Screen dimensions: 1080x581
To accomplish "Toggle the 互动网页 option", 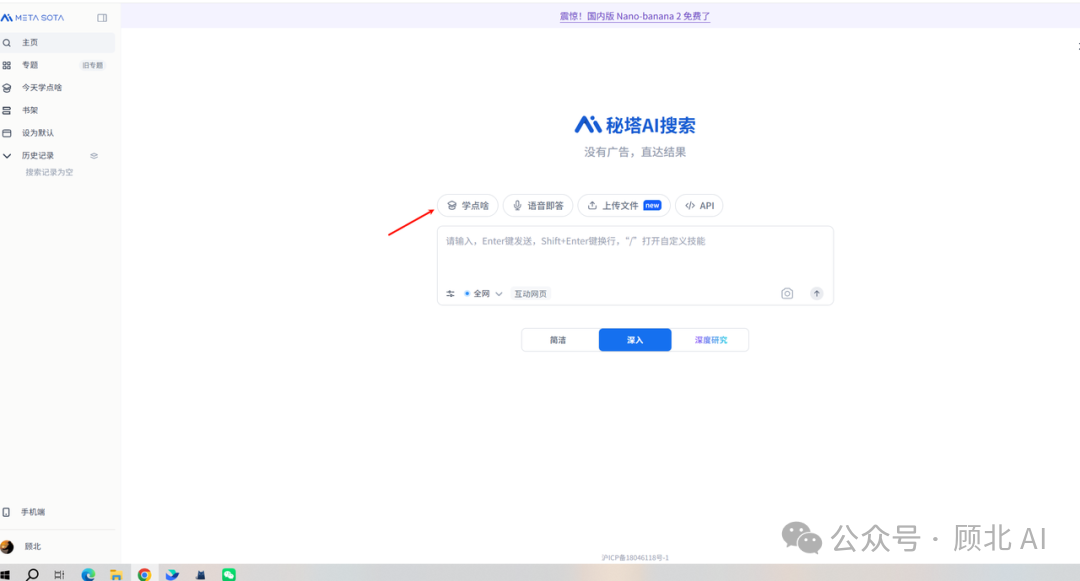I will point(530,294).
